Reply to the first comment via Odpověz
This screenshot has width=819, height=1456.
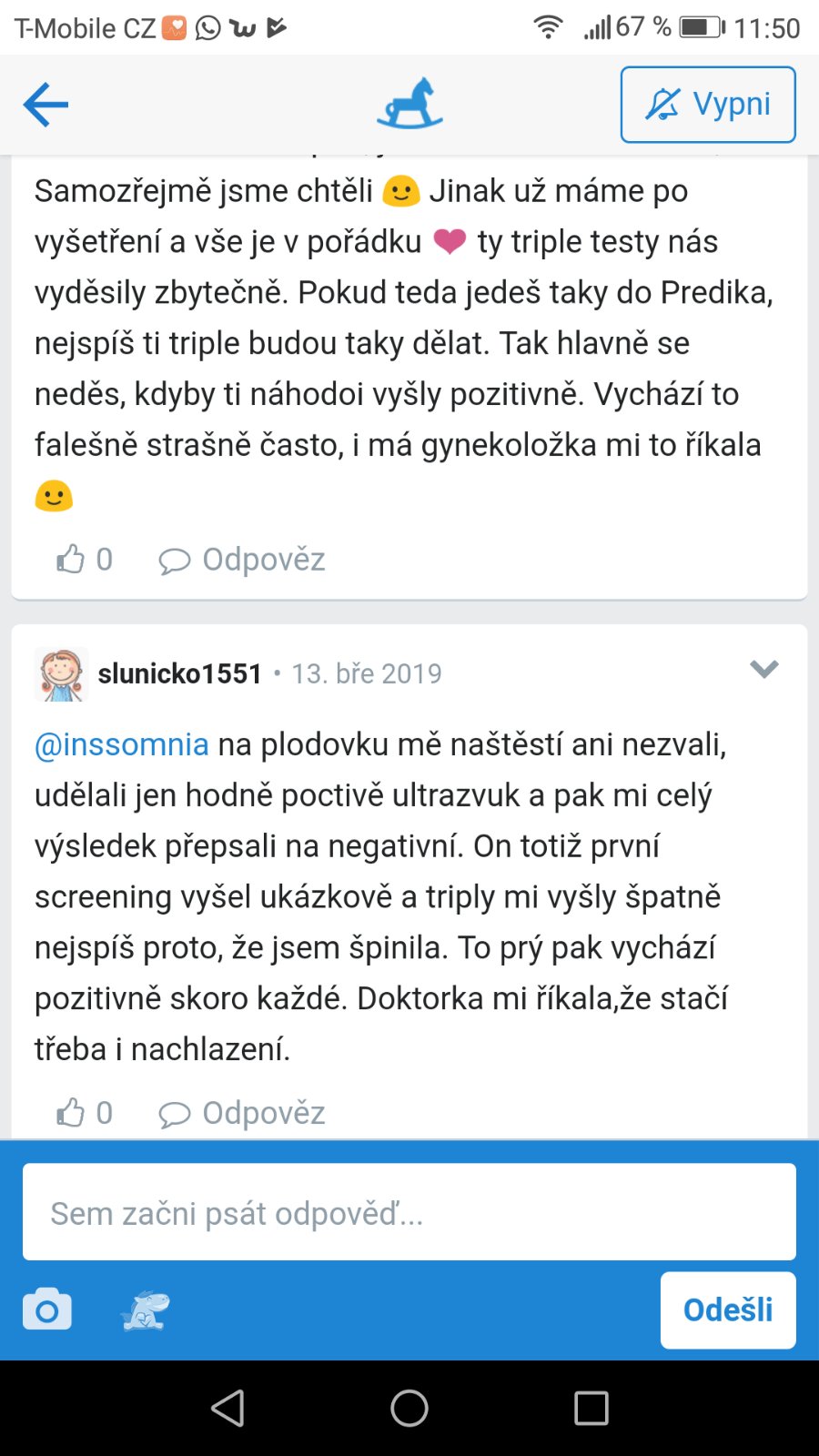coord(242,560)
